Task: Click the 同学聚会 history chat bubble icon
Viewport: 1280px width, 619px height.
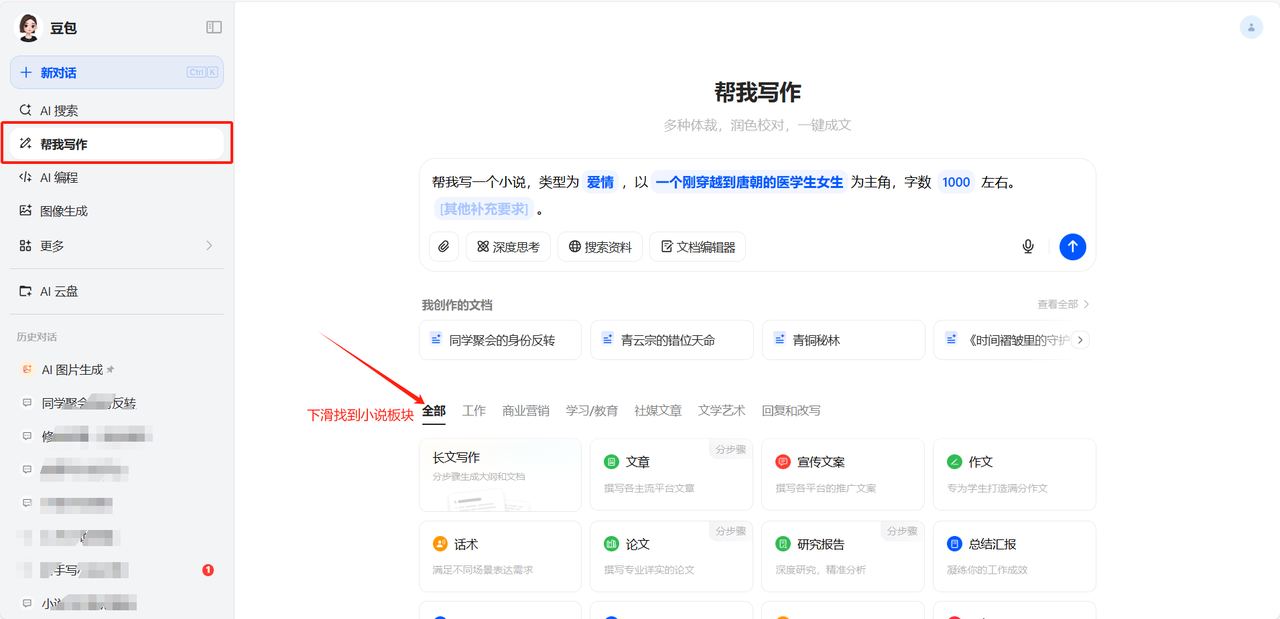Action: click(x=27, y=403)
